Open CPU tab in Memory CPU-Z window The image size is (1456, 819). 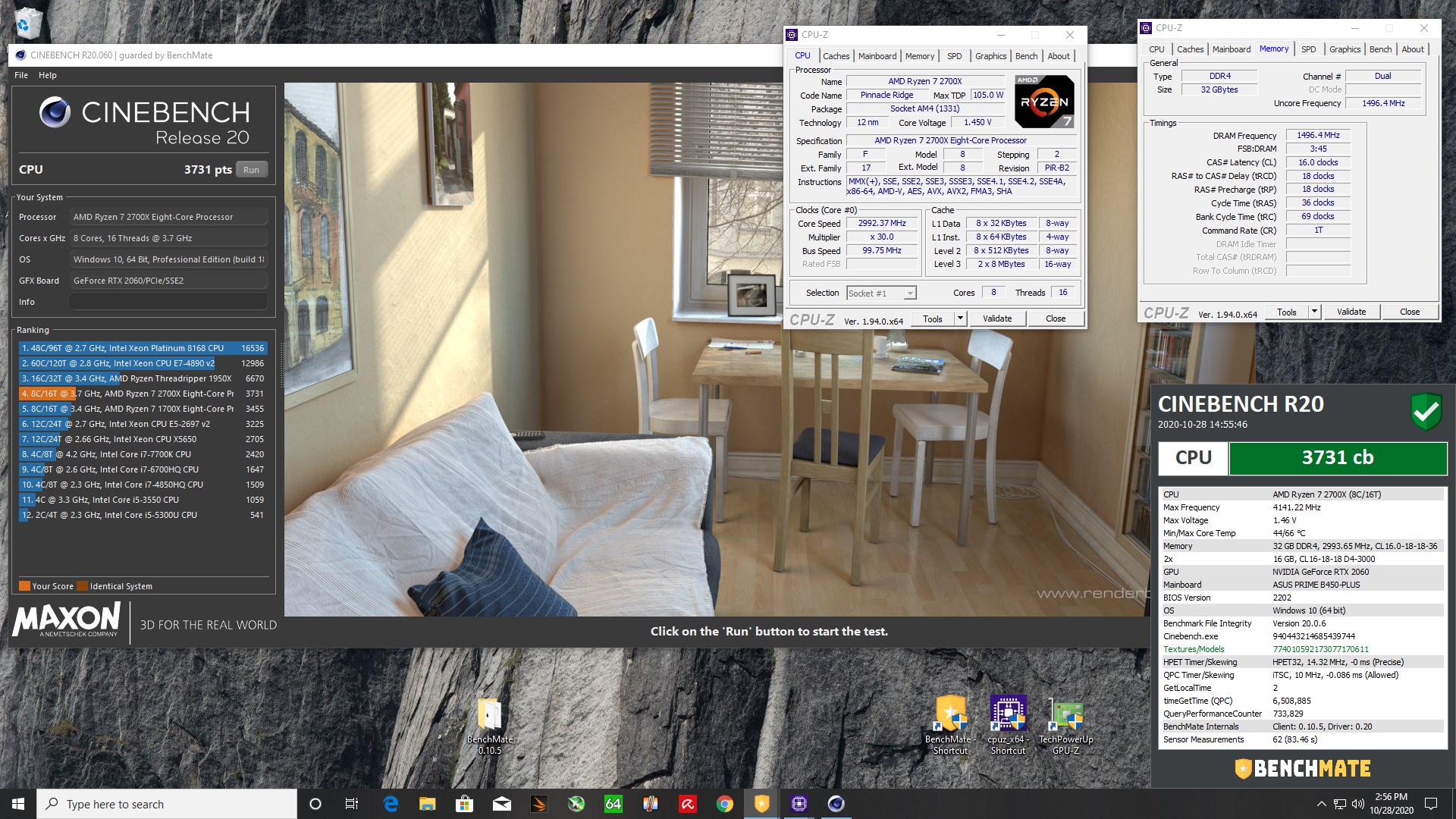(x=1156, y=49)
